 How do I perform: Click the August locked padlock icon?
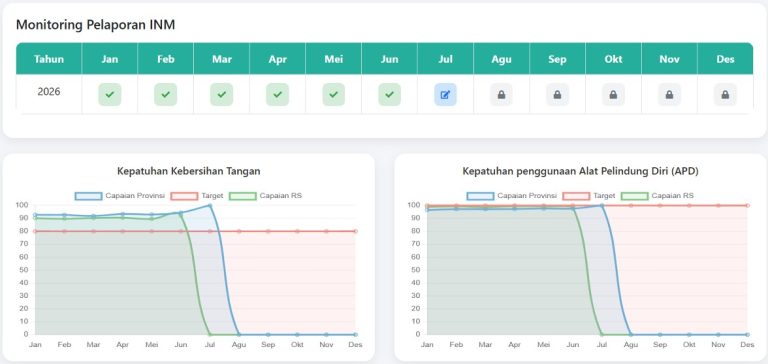point(502,95)
